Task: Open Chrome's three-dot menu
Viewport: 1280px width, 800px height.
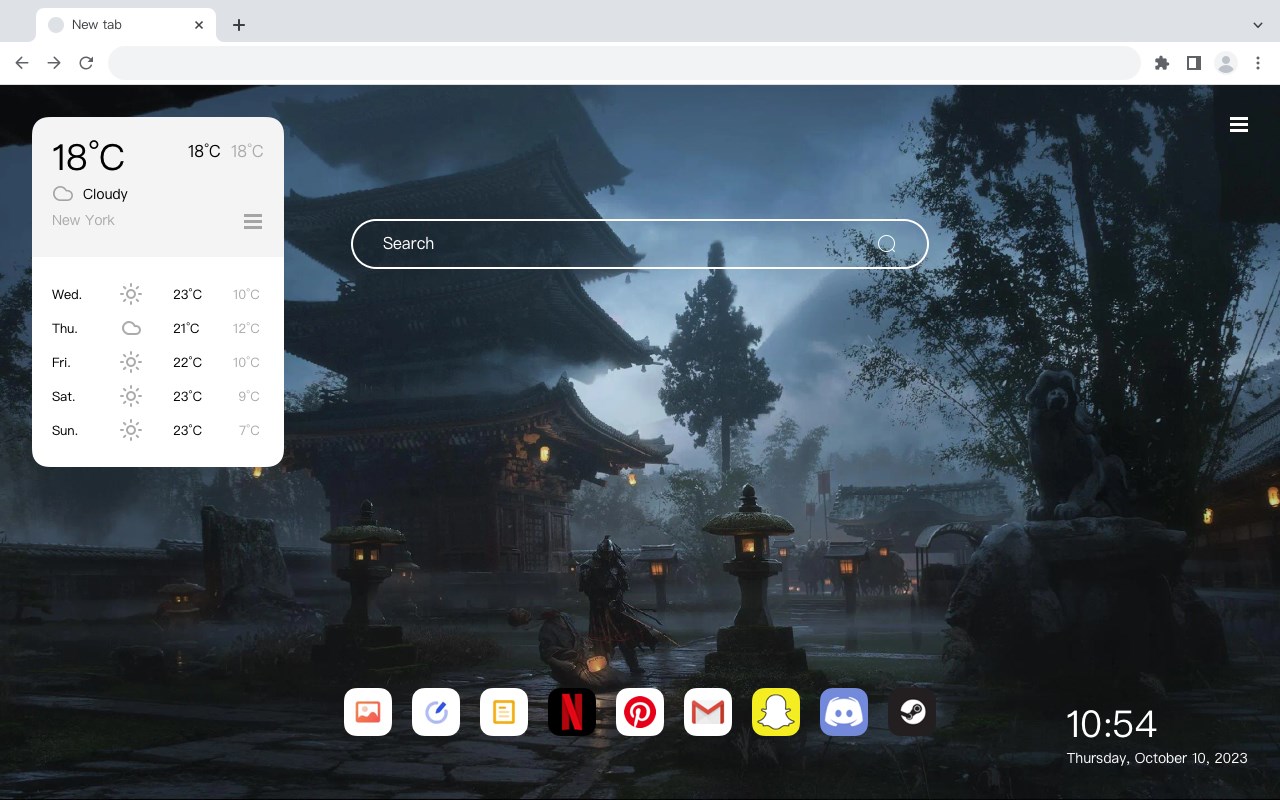Action: tap(1258, 63)
